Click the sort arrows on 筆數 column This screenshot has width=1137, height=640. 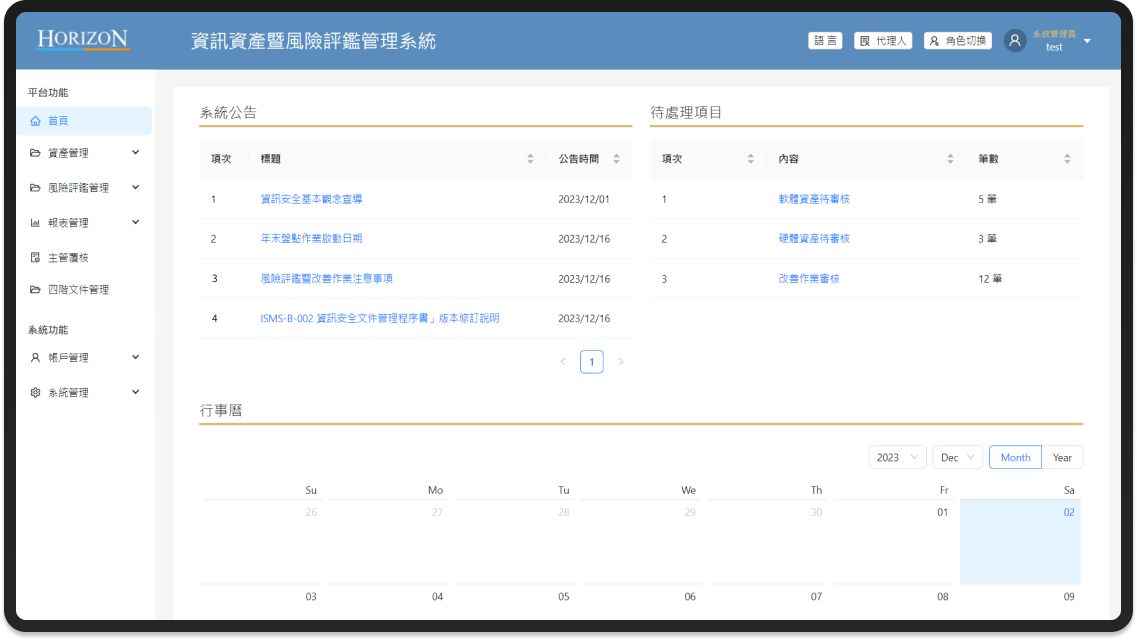tap(1067, 159)
